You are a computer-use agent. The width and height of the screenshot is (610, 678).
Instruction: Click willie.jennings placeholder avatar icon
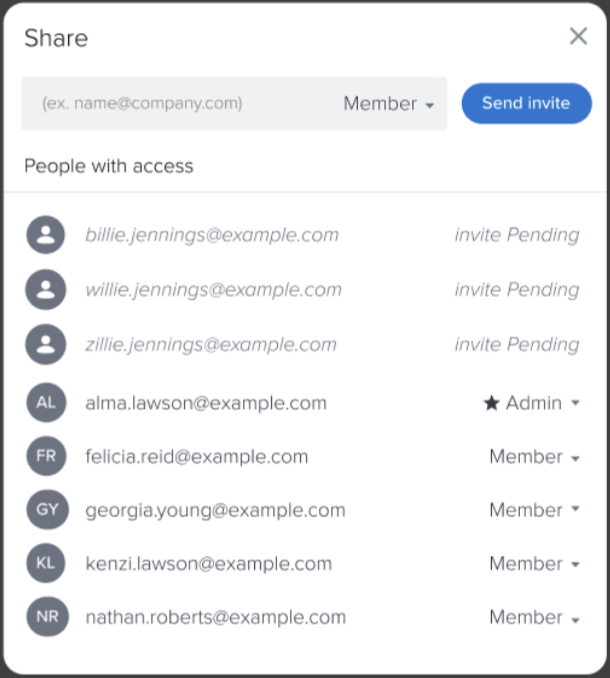[46, 289]
